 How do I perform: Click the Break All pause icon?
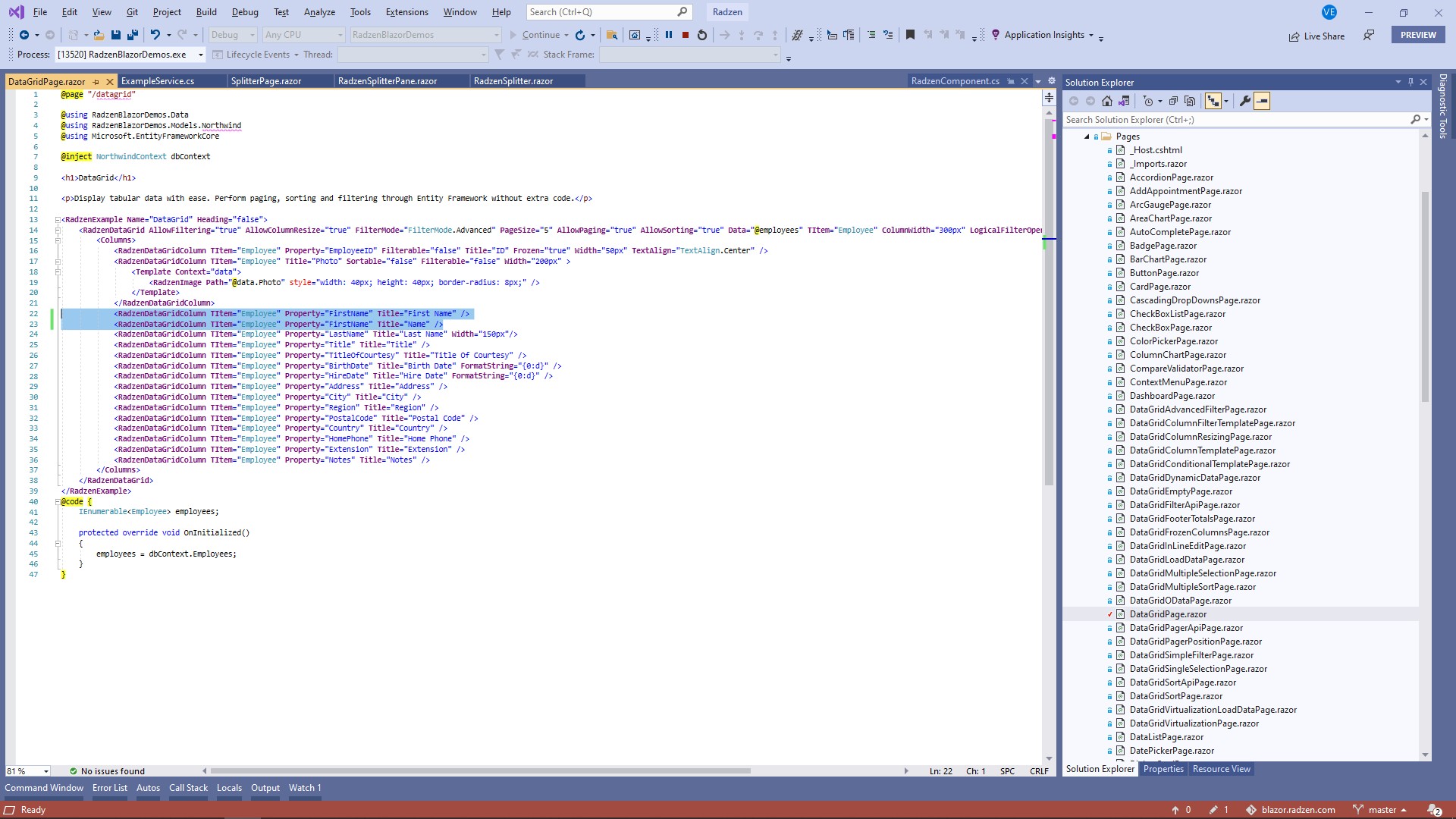pos(670,35)
